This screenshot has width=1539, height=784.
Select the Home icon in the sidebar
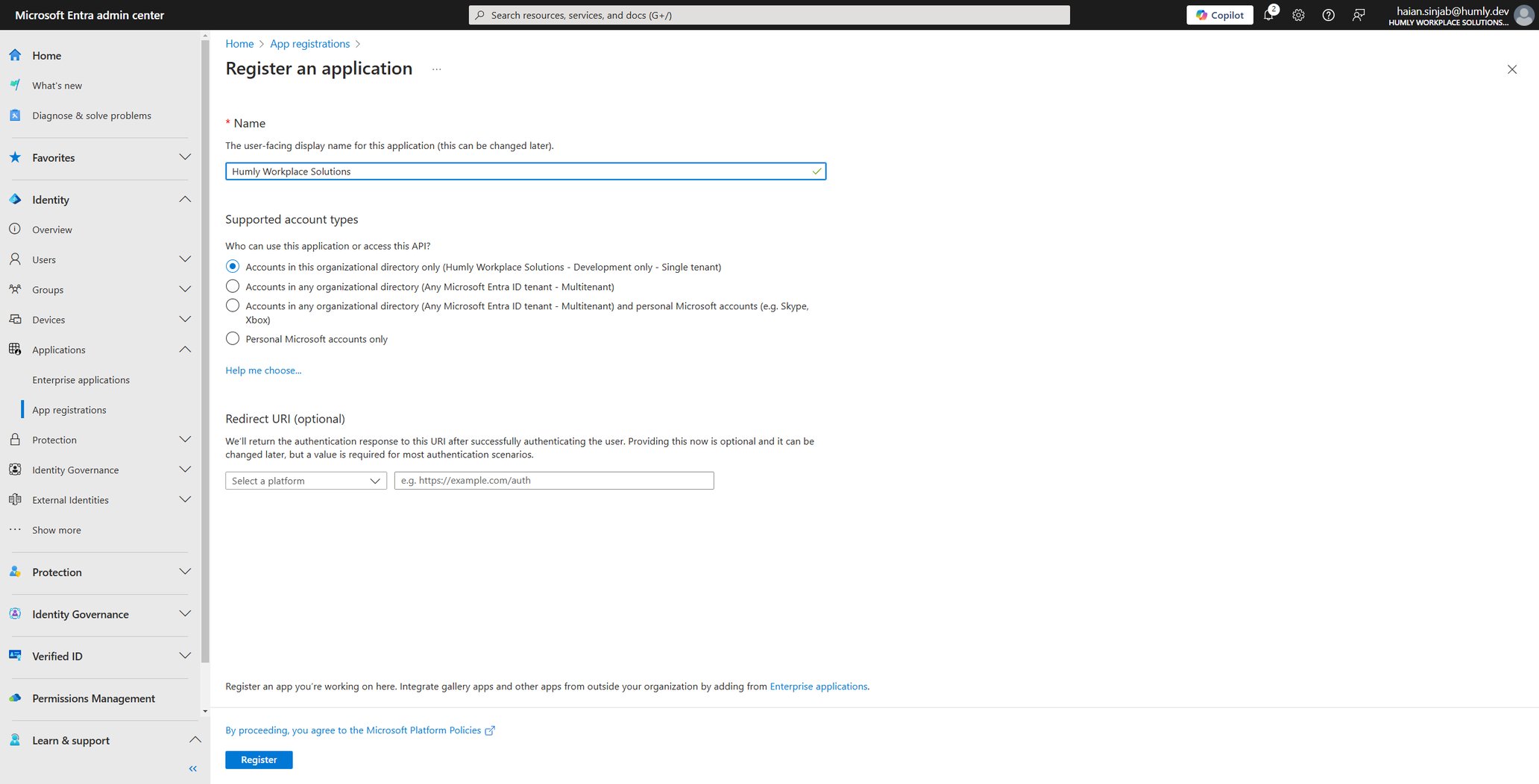(x=15, y=55)
